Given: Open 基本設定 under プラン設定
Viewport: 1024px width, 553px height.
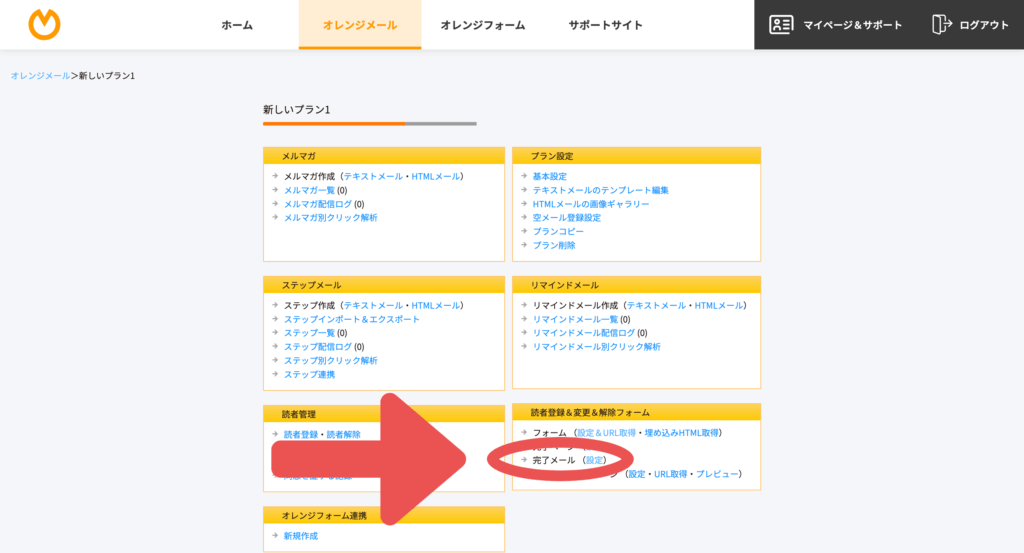Looking at the screenshot, I should pos(549,176).
